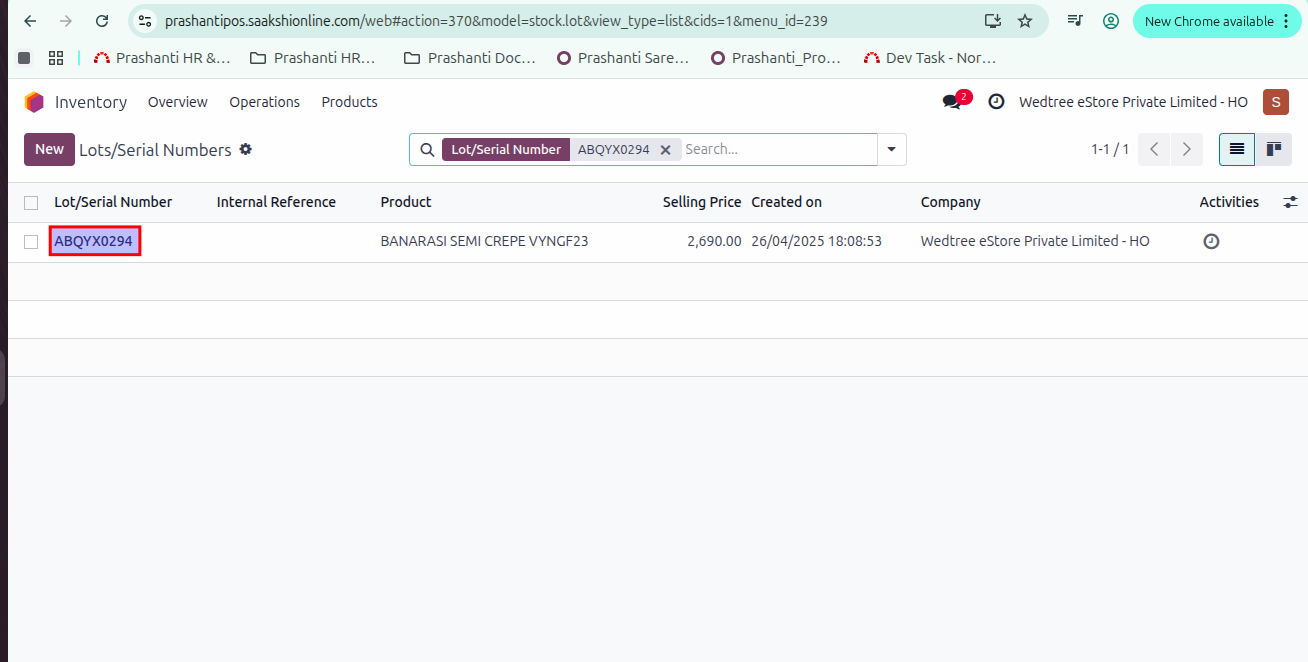The width and height of the screenshot is (1308, 662).
Task: Remove the ABQYX0294 search filter with X
Action: [x=665, y=150]
